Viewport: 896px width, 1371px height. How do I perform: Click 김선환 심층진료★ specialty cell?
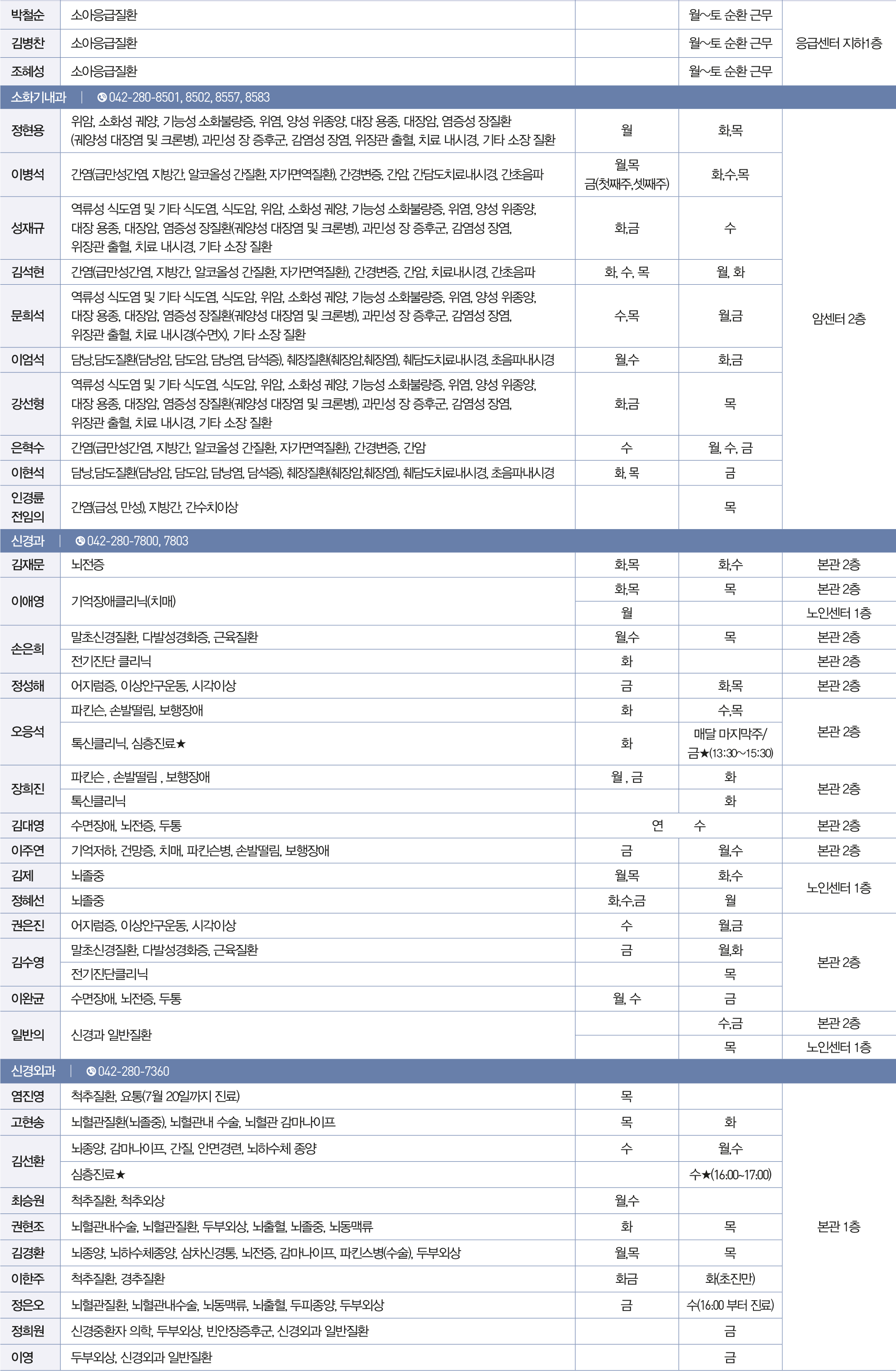pos(98,1174)
